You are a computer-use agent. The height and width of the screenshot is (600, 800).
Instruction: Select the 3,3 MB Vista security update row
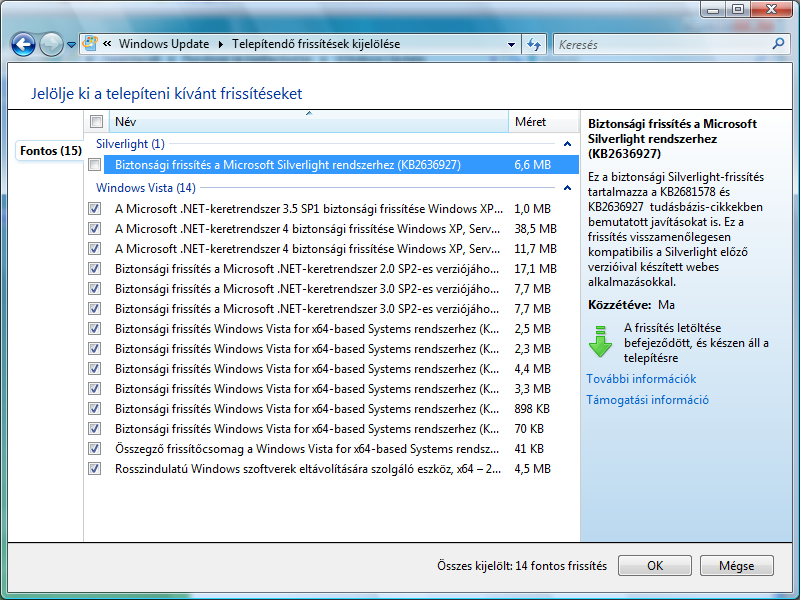point(341,389)
